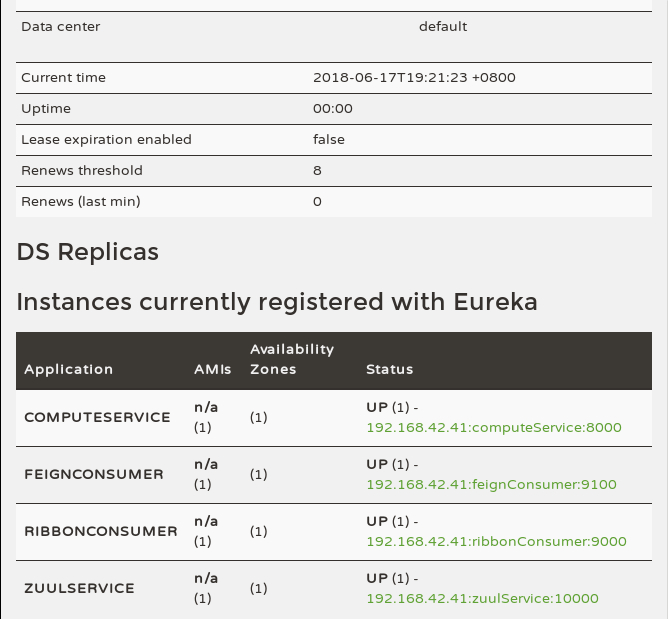Select the RIBBONCONSUMER application name
The width and height of the screenshot is (668, 619).
tap(100, 531)
